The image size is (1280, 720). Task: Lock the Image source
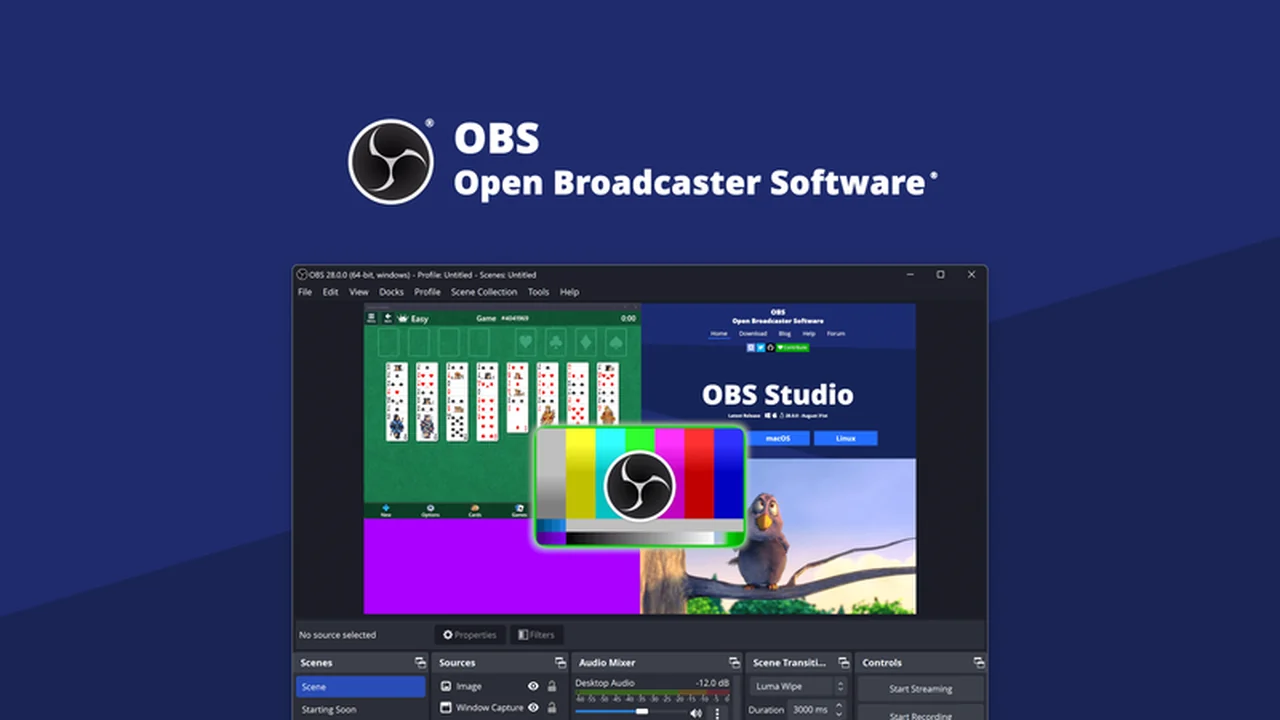[x=551, y=686]
